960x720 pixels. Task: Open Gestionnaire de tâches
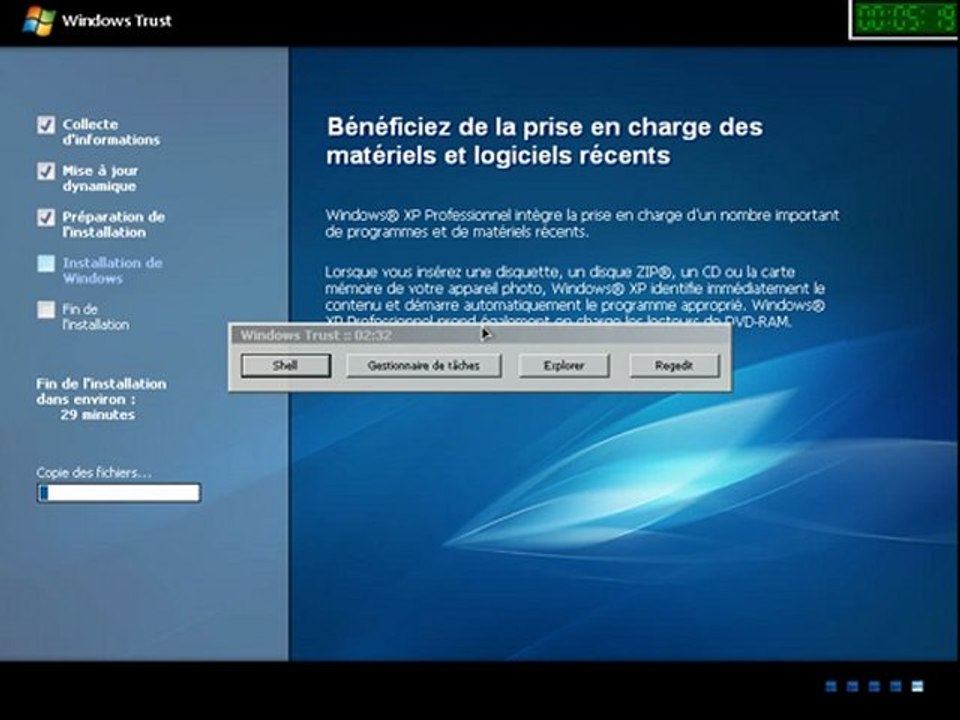424,366
